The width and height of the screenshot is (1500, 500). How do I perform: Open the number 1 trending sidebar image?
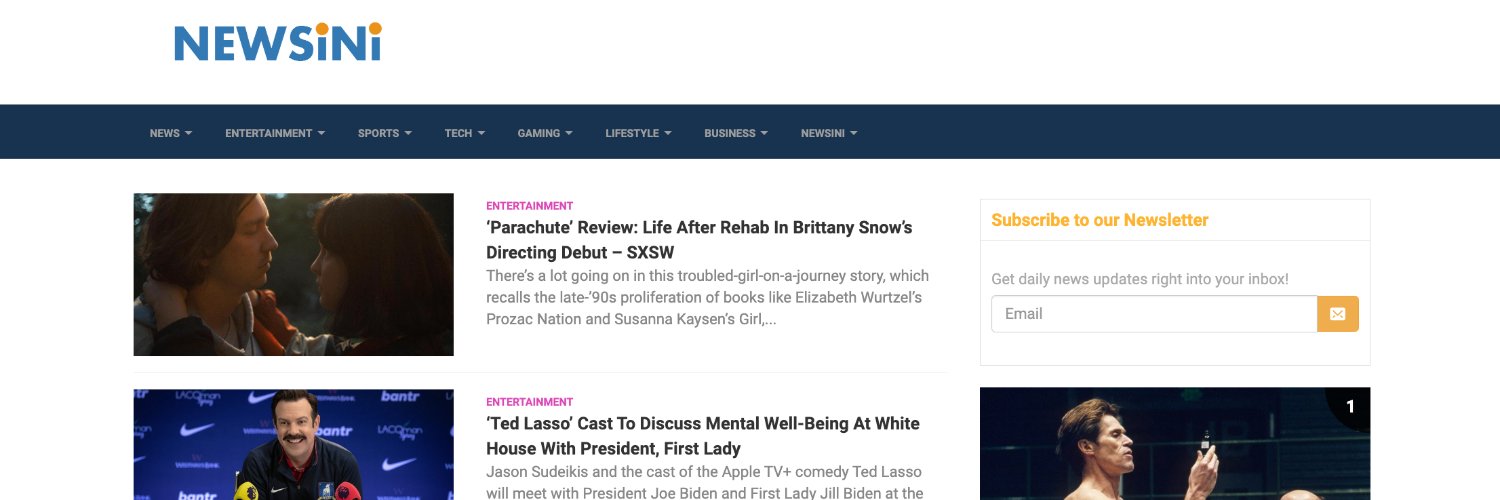coord(1175,444)
